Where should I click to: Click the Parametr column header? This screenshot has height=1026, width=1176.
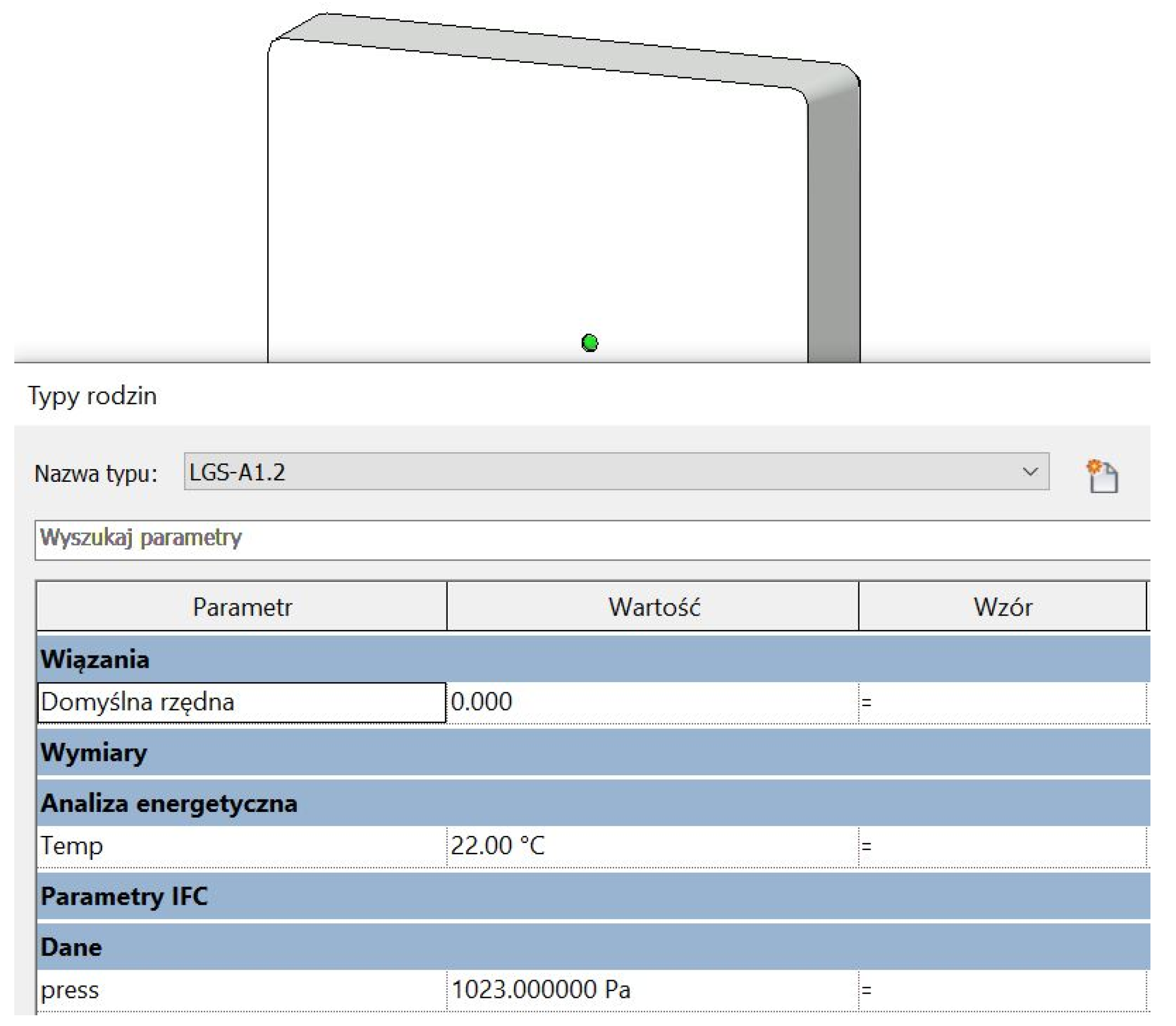pos(242,607)
